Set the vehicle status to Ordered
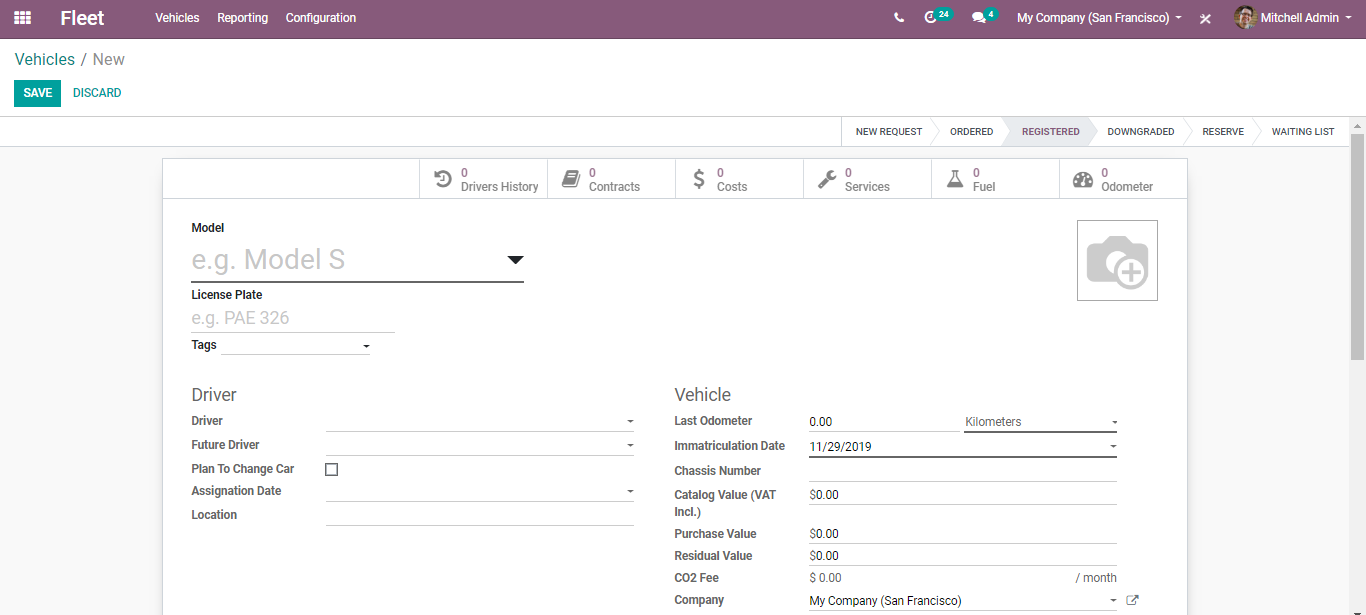 point(971,132)
